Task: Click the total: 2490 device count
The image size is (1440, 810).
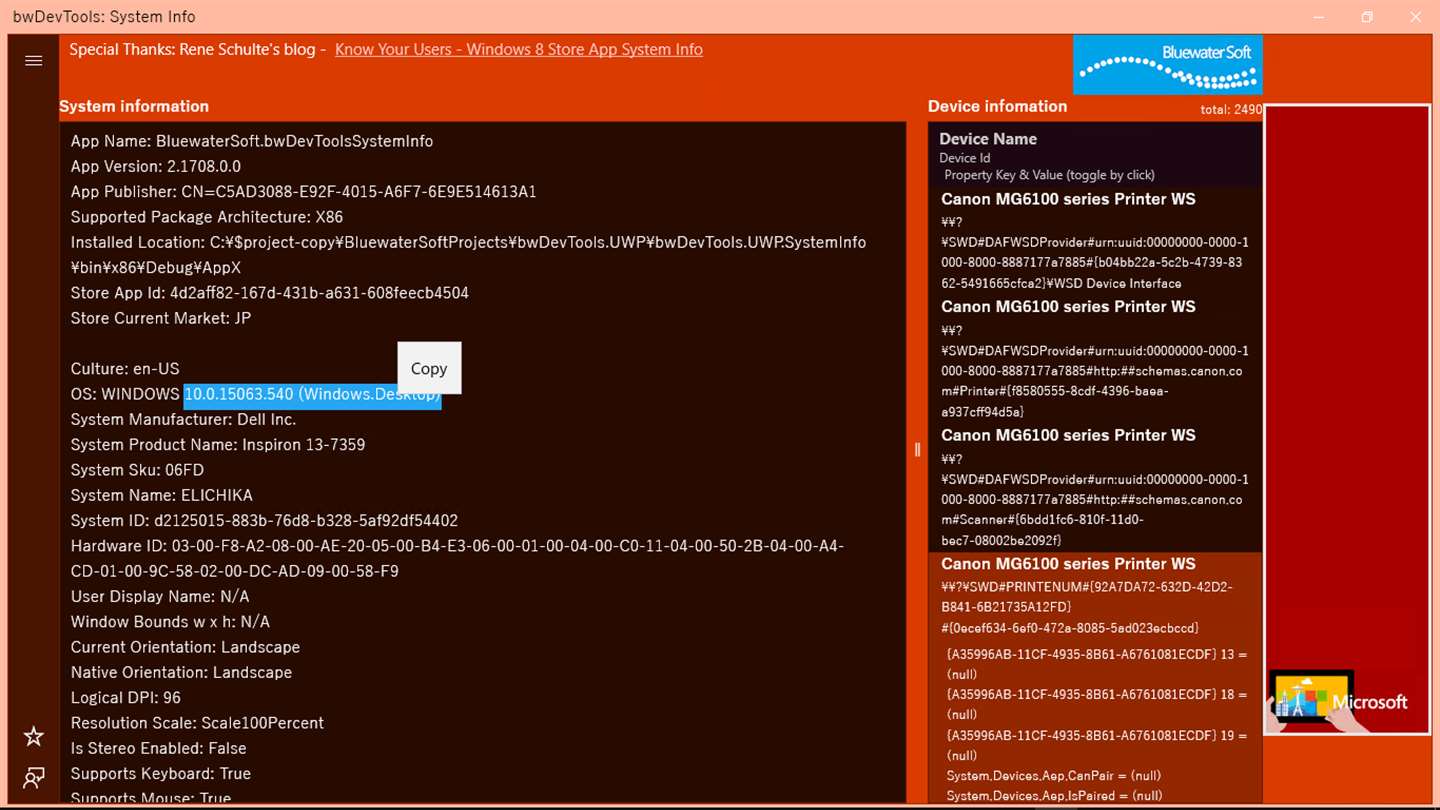Action: [1231, 109]
